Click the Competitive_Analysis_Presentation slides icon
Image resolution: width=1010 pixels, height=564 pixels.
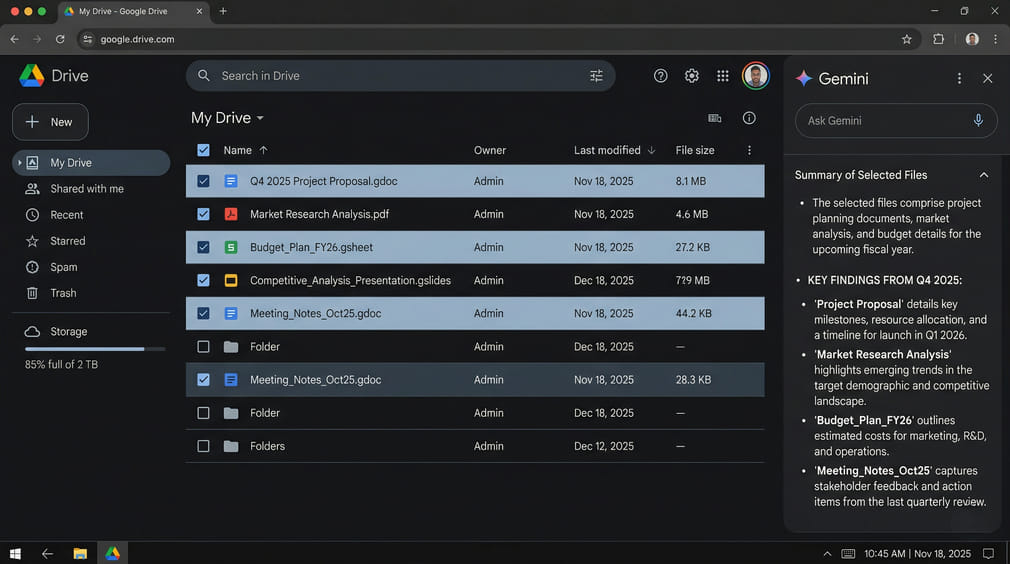click(x=231, y=281)
